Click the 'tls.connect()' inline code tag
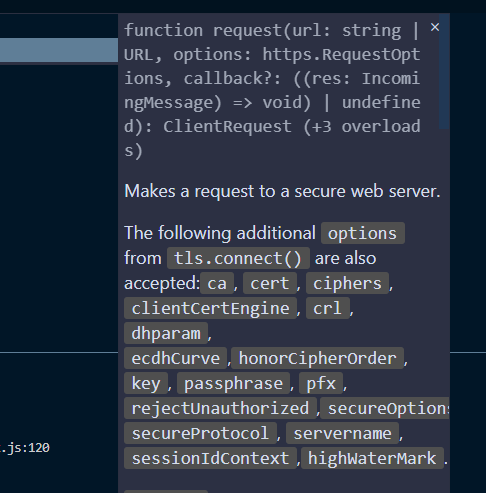Image resolution: width=486 pixels, height=493 pixels. click(238, 258)
